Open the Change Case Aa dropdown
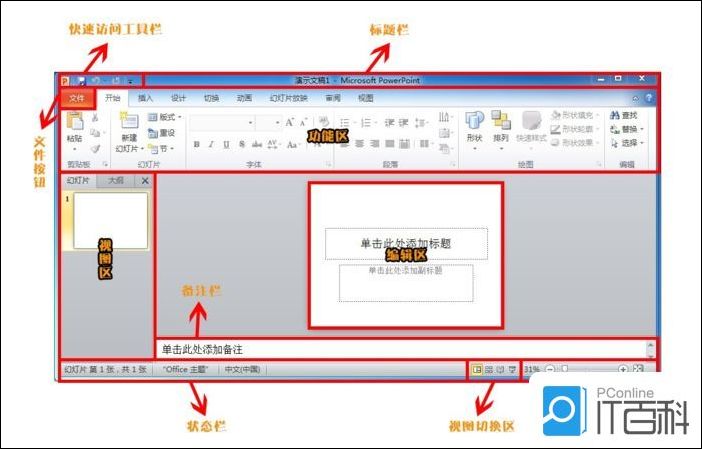The image size is (702, 449). 293,144
